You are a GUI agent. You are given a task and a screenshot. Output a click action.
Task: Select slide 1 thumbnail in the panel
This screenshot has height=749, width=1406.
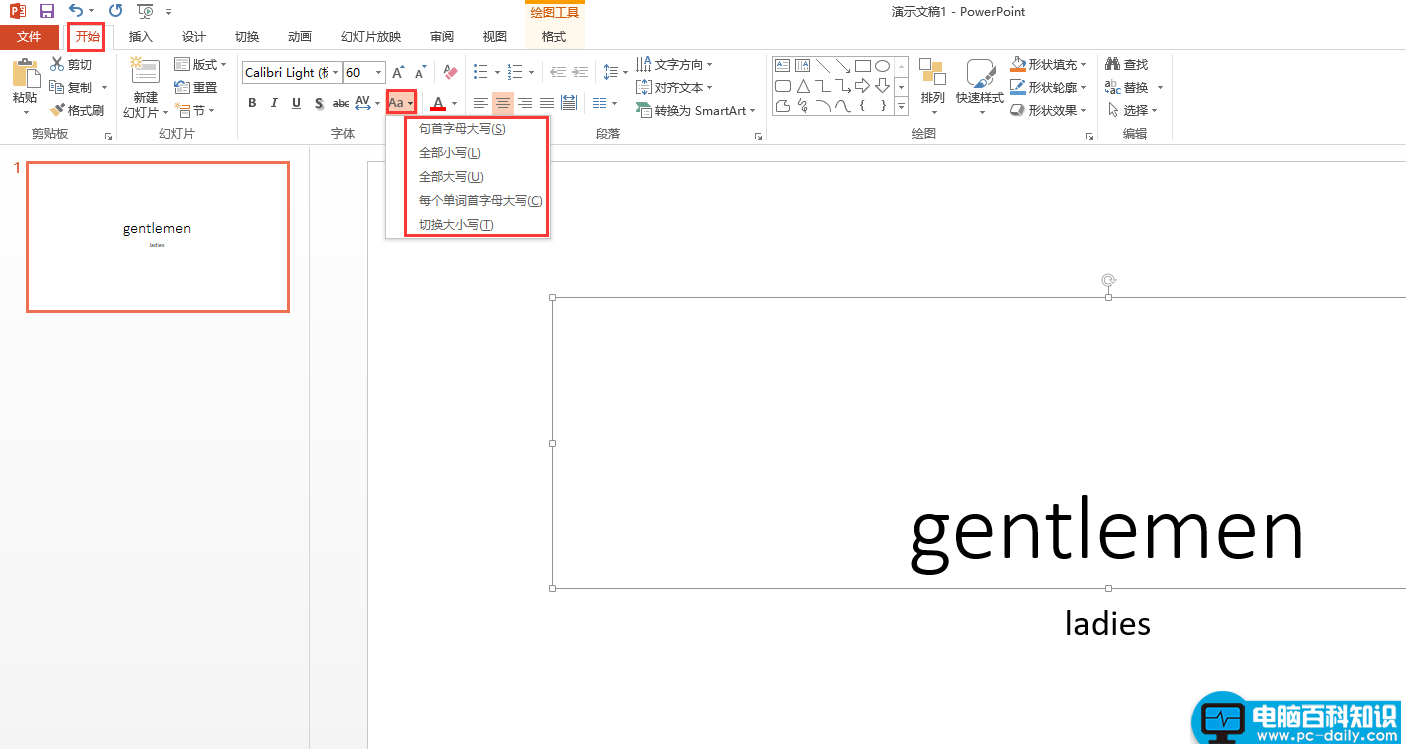[x=158, y=237]
